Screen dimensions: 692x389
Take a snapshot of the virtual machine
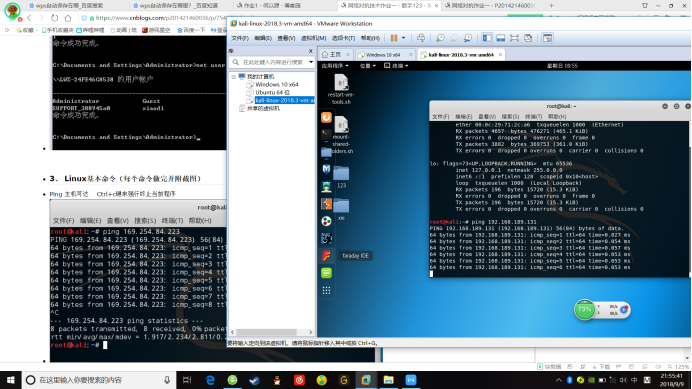click(440, 38)
